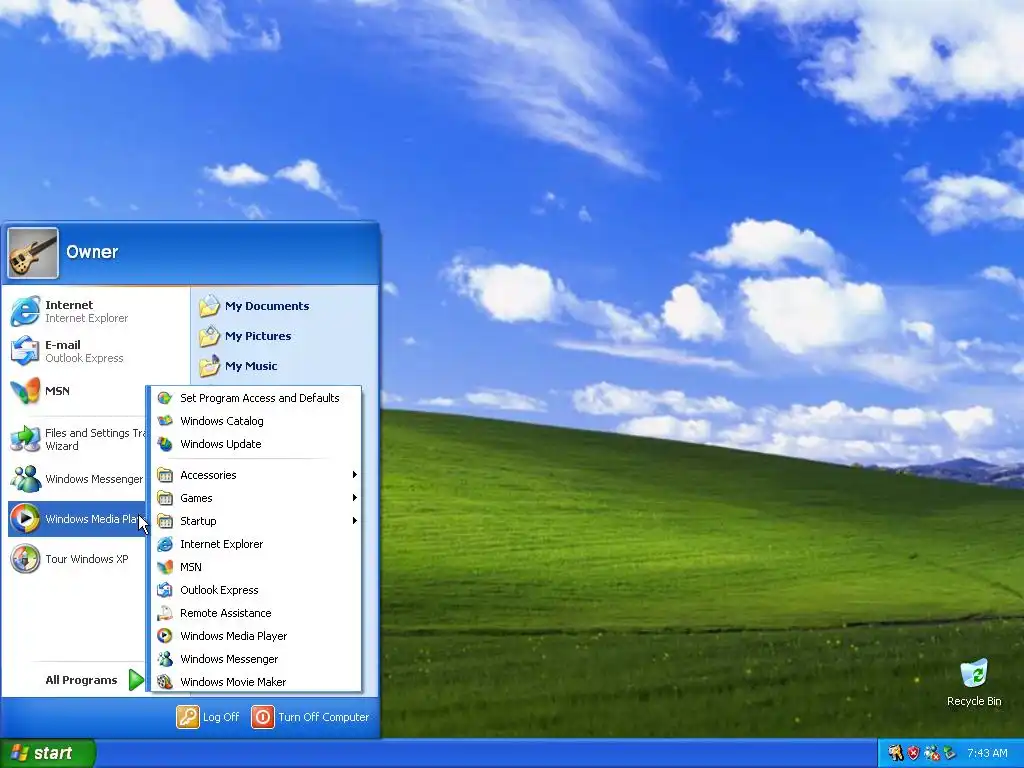Select Windows Media Player in All Programs list
The width and height of the screenshot is (1024, 768).
pos(256,636)
